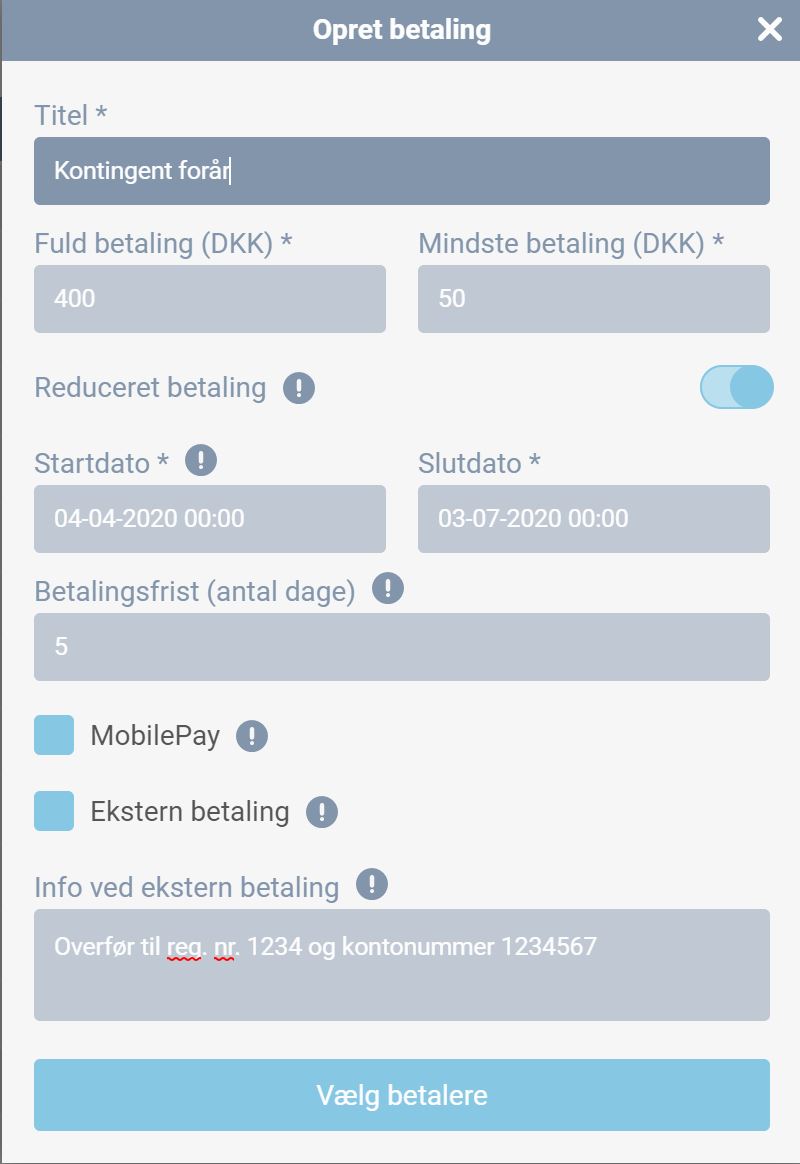
Task: Click the external payment info text area
Action: coord(402,965)
